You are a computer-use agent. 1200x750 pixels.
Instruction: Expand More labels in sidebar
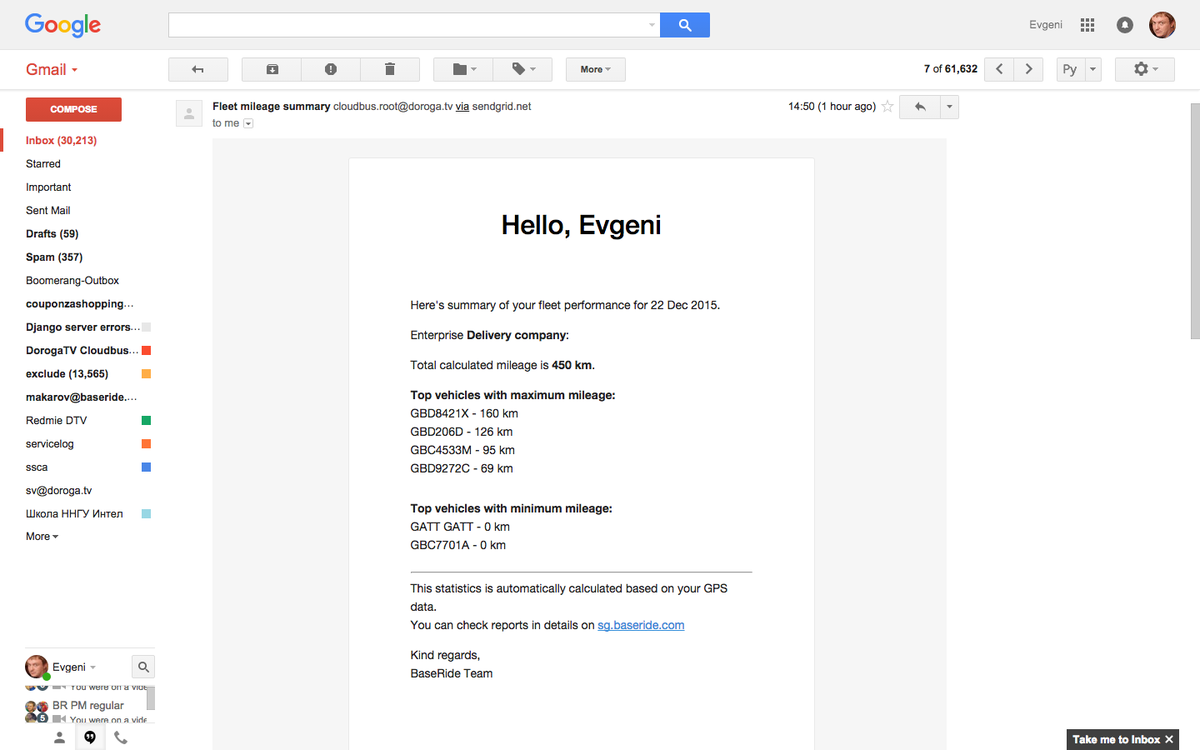click(42, 537)
